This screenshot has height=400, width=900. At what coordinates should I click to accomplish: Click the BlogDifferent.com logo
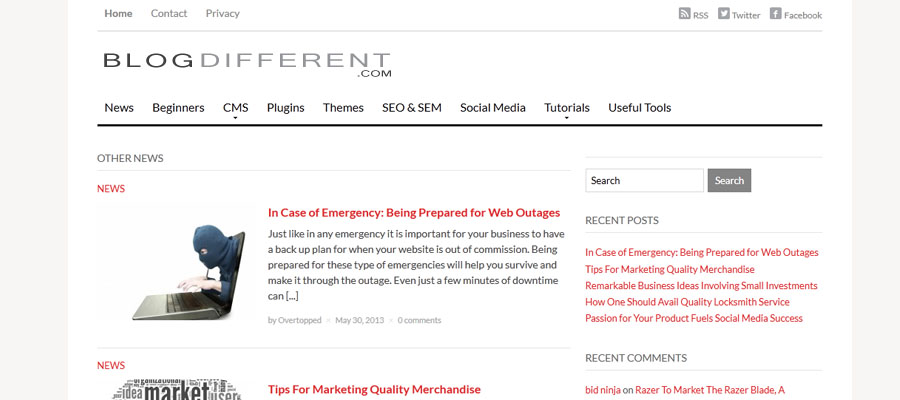coord(247,65)
